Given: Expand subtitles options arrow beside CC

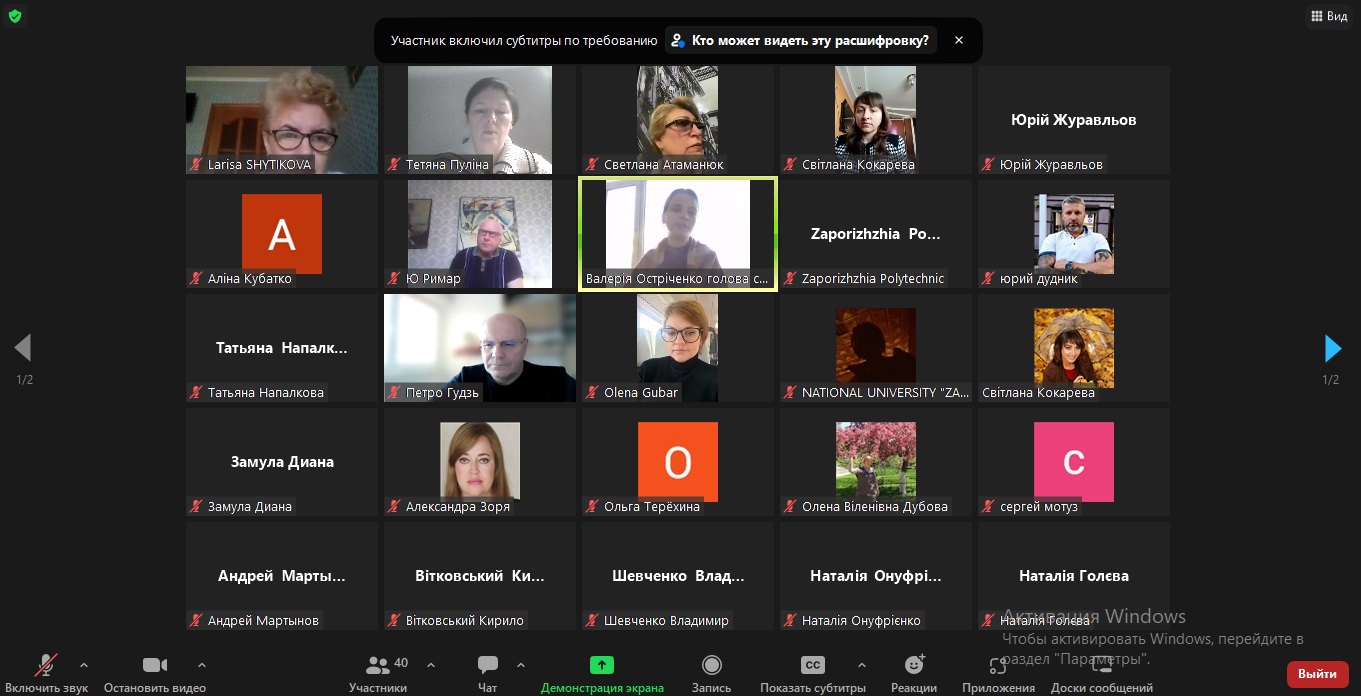Looking at the screenshot, I should (861, 664).
